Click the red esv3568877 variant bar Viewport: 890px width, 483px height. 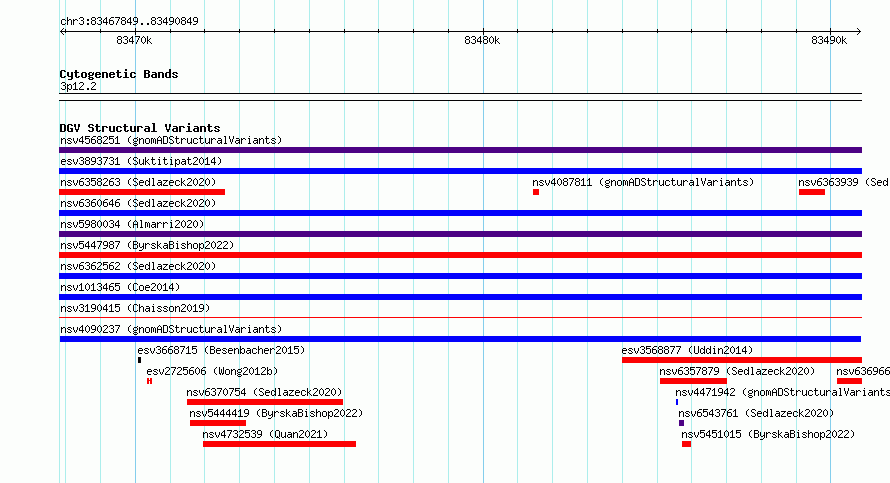742,360
